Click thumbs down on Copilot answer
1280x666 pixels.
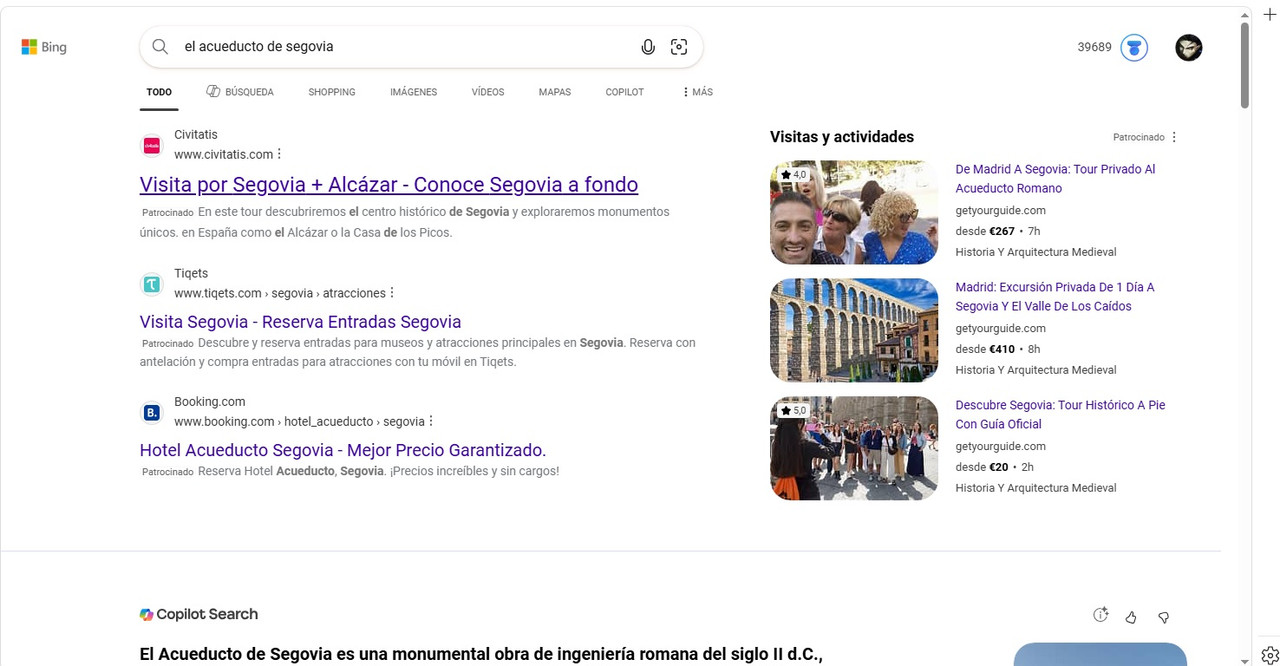click(x=1163, y=617)
